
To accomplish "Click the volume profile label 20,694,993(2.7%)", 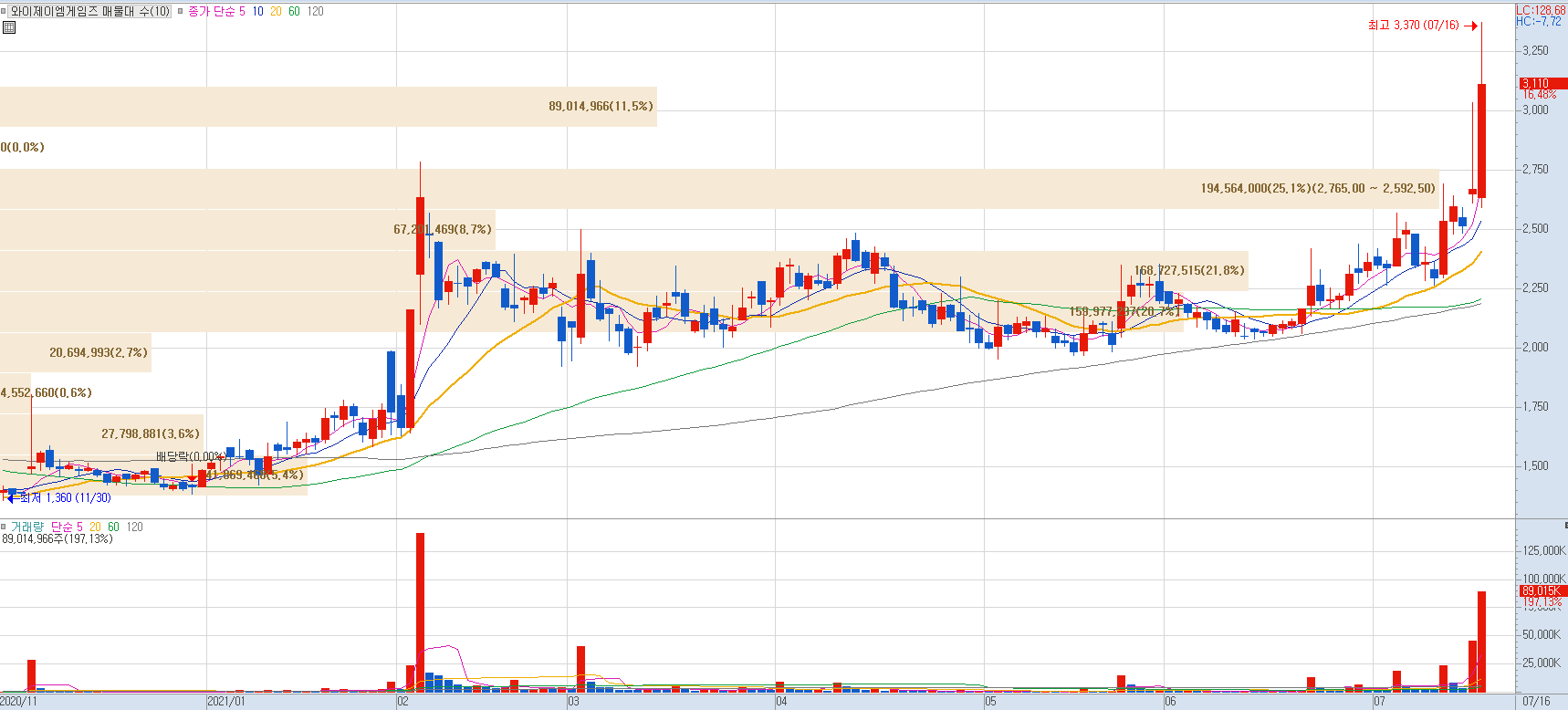I will [x=99, y=353].
